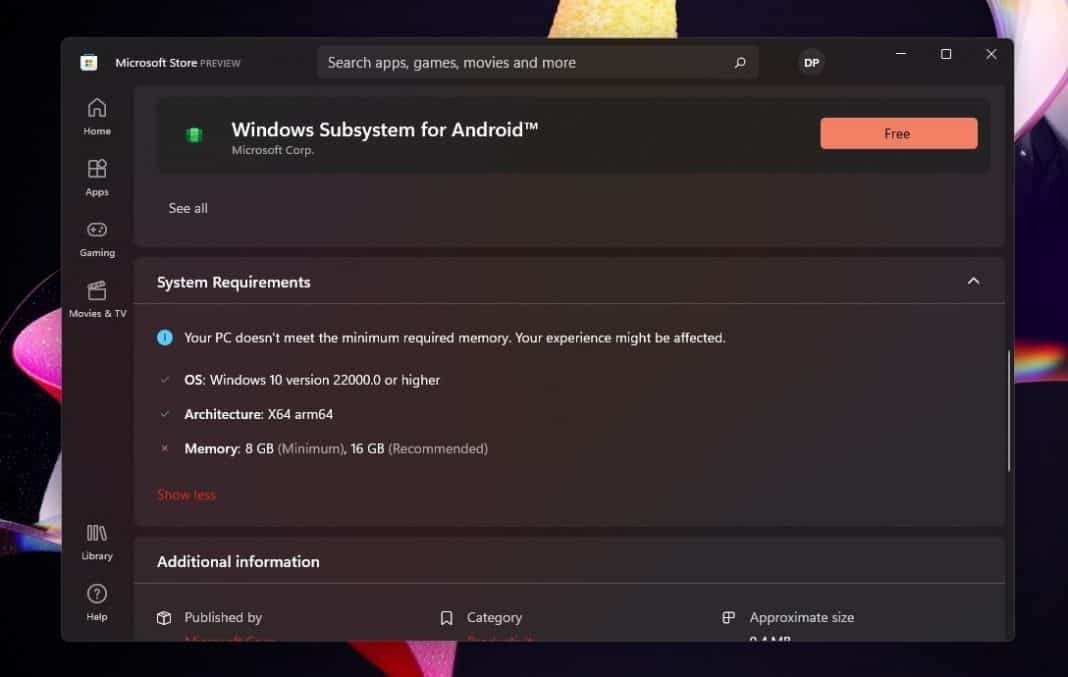The height and width of the screenshot is (677, 1068).
Task: Click Show less under requirements
Action: pyautogui.click(x=186, y=494)
